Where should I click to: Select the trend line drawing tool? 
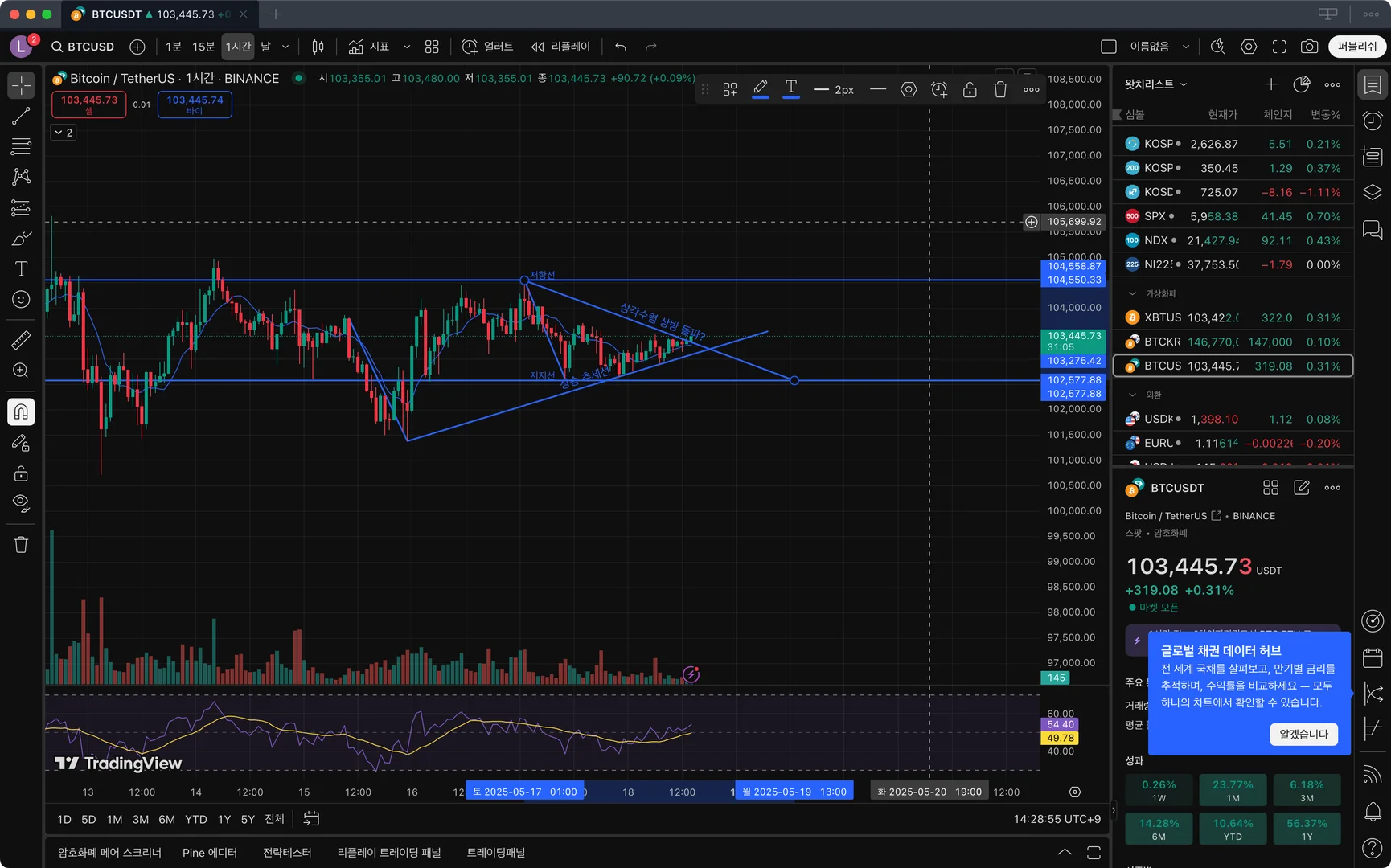click(21, 116)
